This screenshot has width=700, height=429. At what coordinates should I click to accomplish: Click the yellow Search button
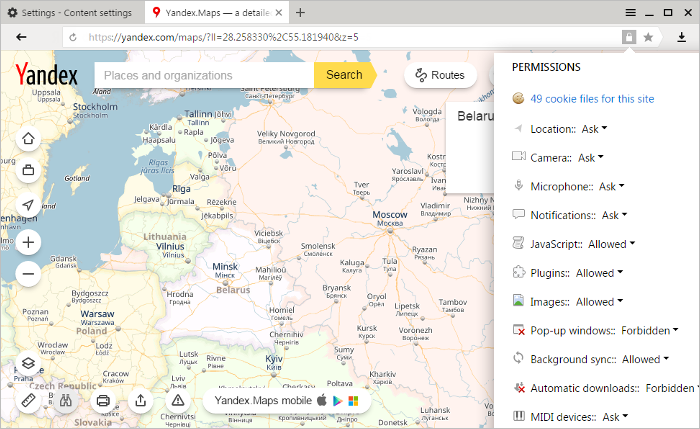point(345,75)
